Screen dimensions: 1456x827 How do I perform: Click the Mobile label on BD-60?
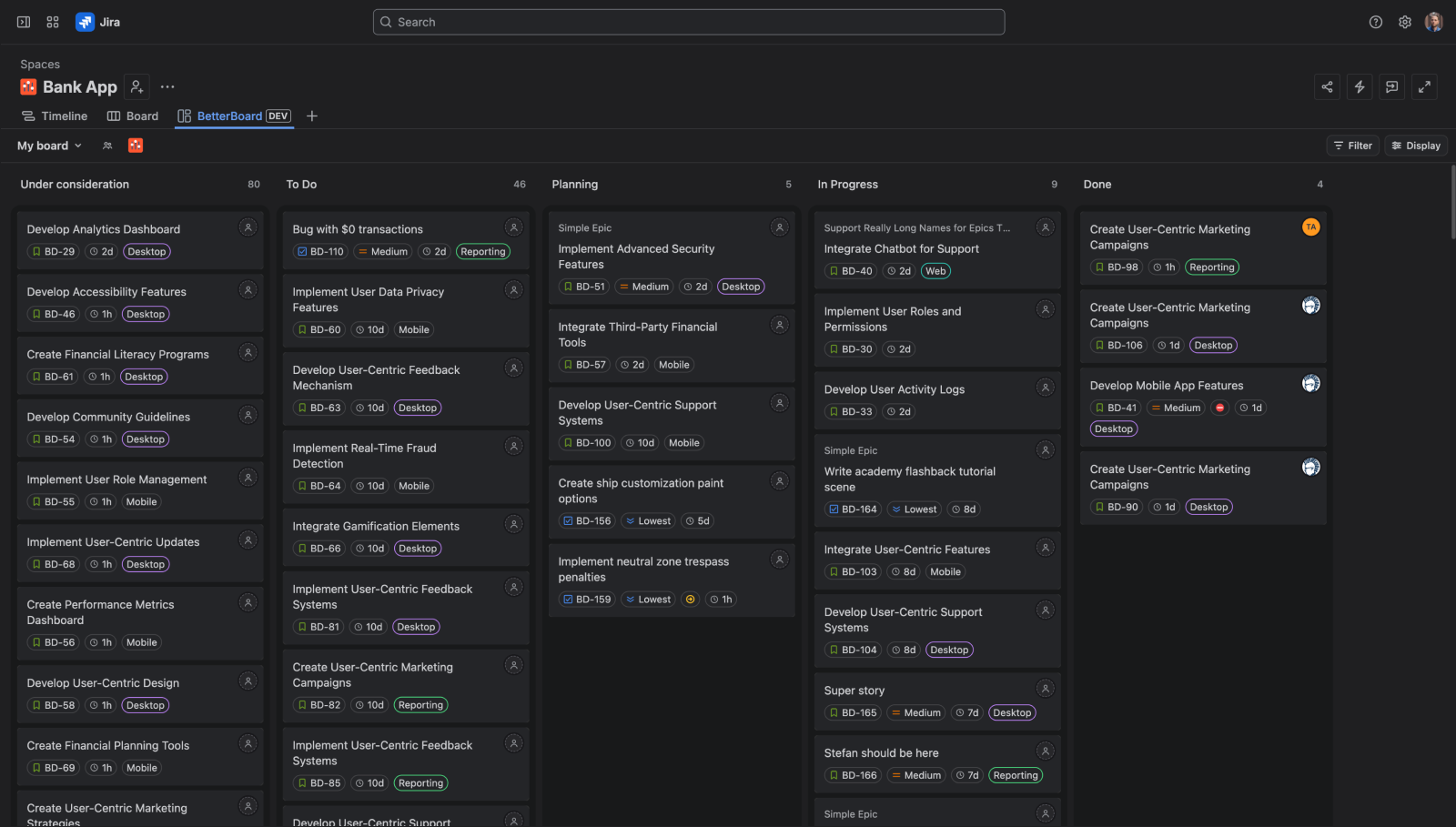pyautogui.click(x=414, y=330)
